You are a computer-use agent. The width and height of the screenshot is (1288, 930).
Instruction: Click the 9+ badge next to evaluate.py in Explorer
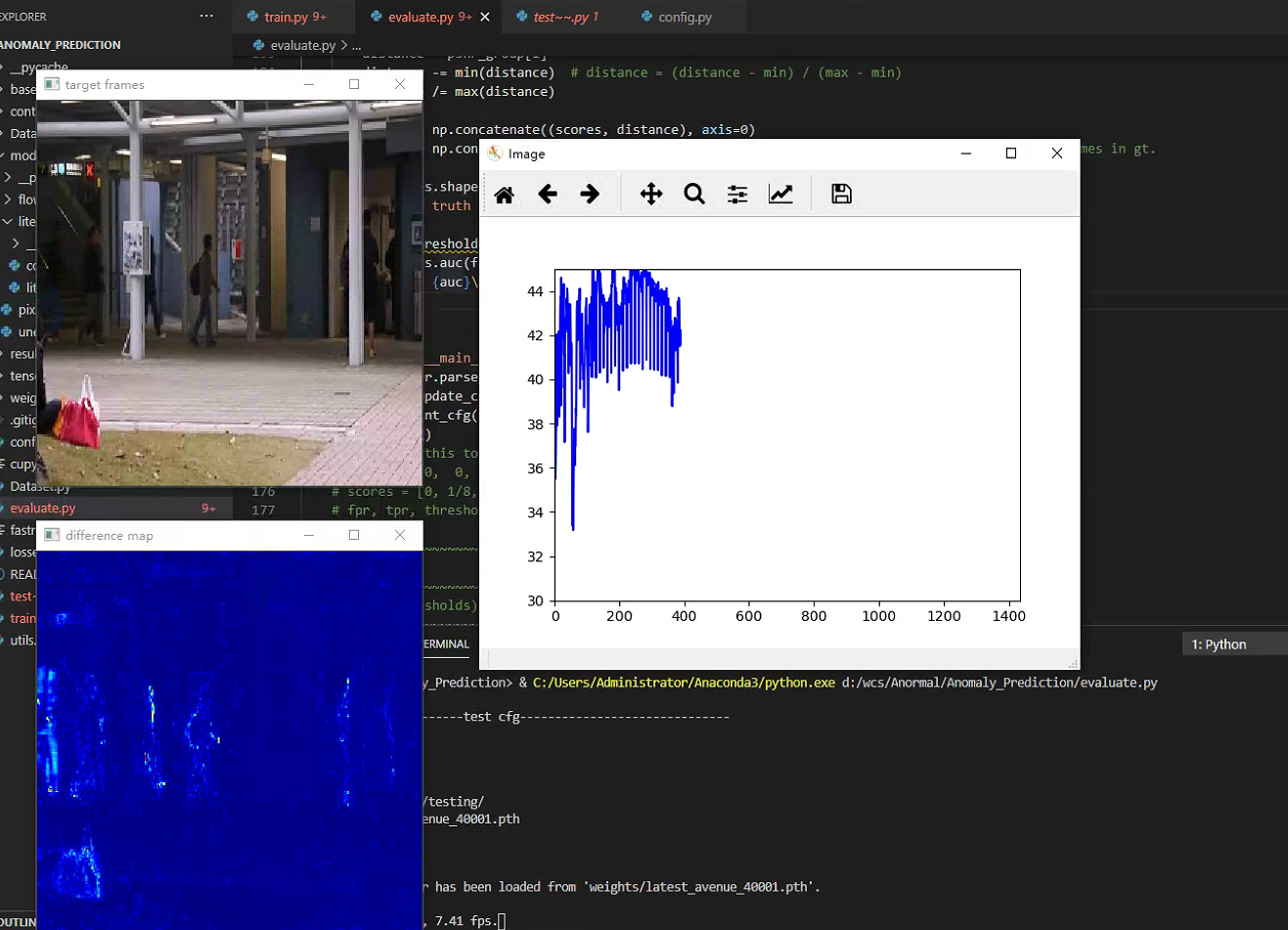208,509
